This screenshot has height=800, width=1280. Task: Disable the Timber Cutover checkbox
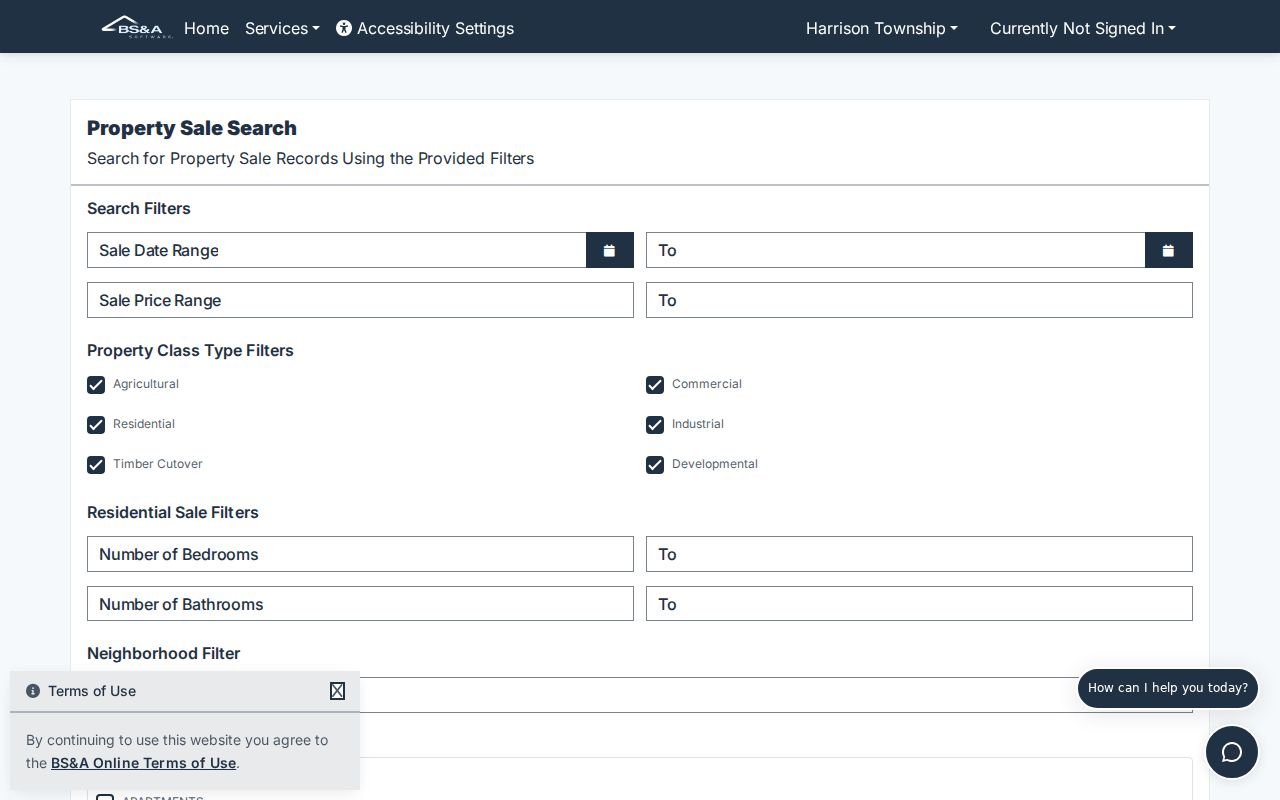pyautogui.click(x=96, y=465)
